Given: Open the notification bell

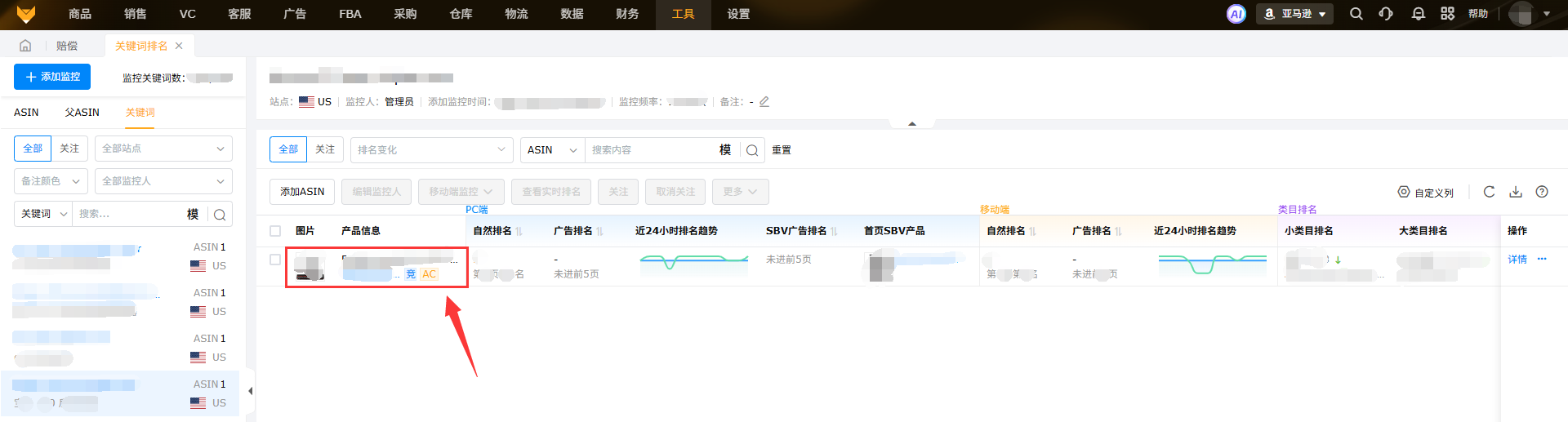Looking at the screenshot, I should click(x=1419, y=14).
